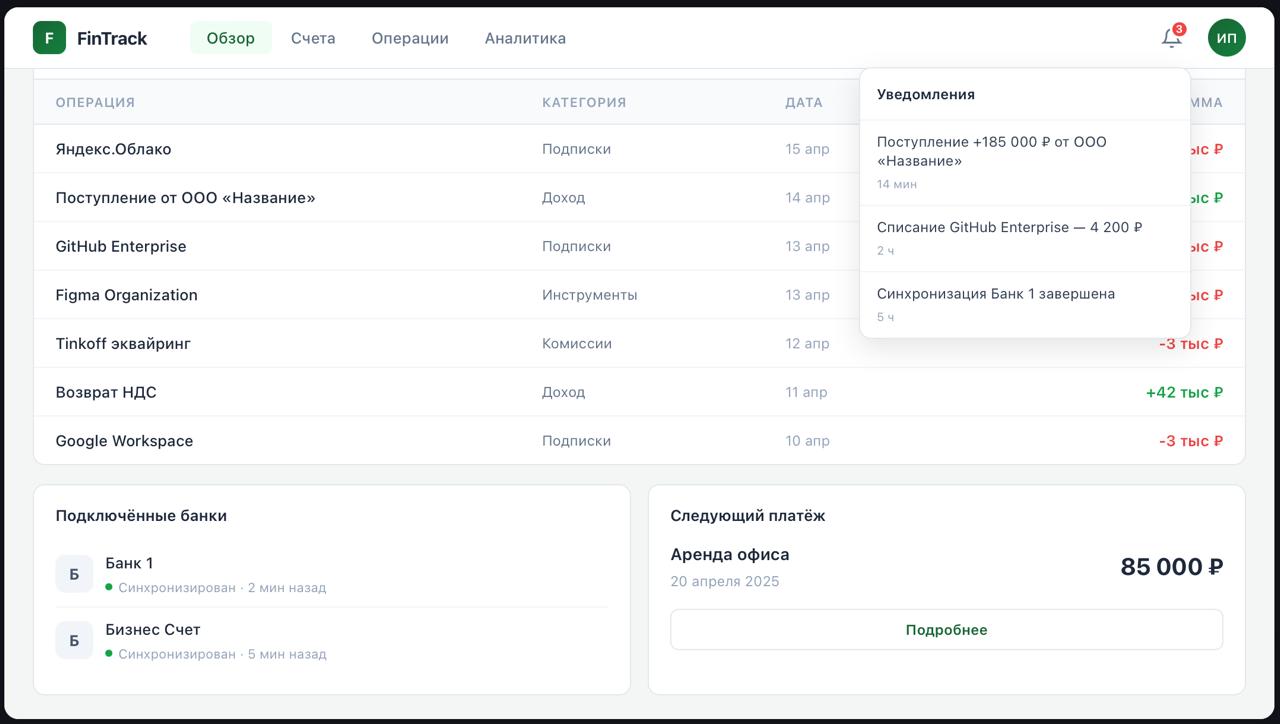Open the GitHub Enterprise charge notification
This screenshot has width=1280, height=724.
click(1024, 238)
